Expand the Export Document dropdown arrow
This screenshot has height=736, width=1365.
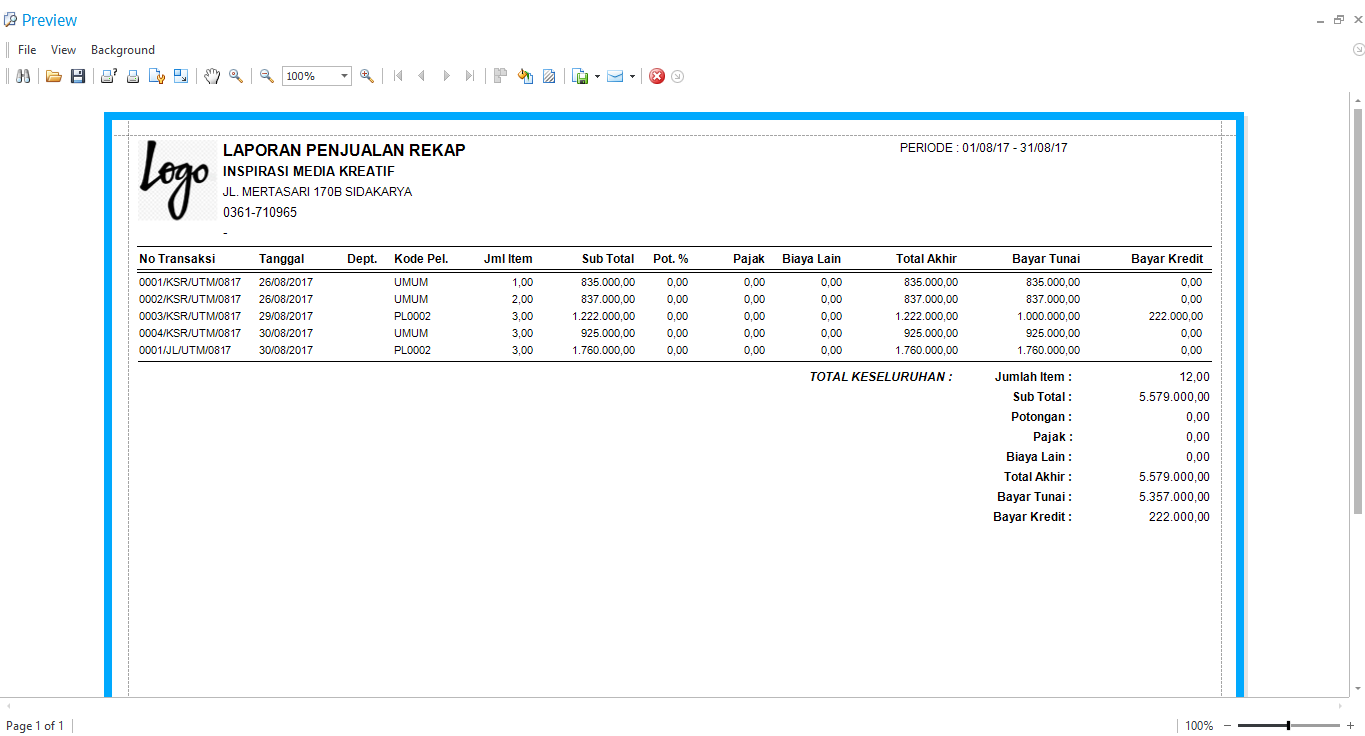click(597, 76)
